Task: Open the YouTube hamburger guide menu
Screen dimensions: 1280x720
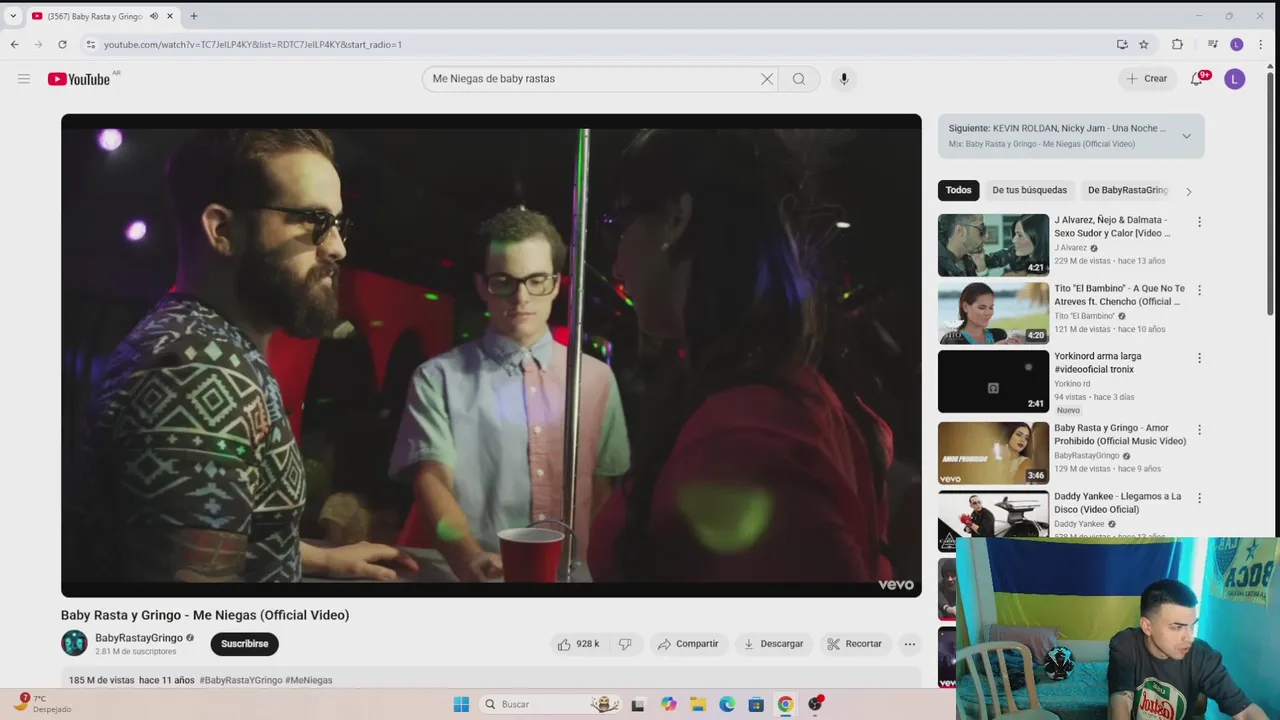Action: (24, 79)
